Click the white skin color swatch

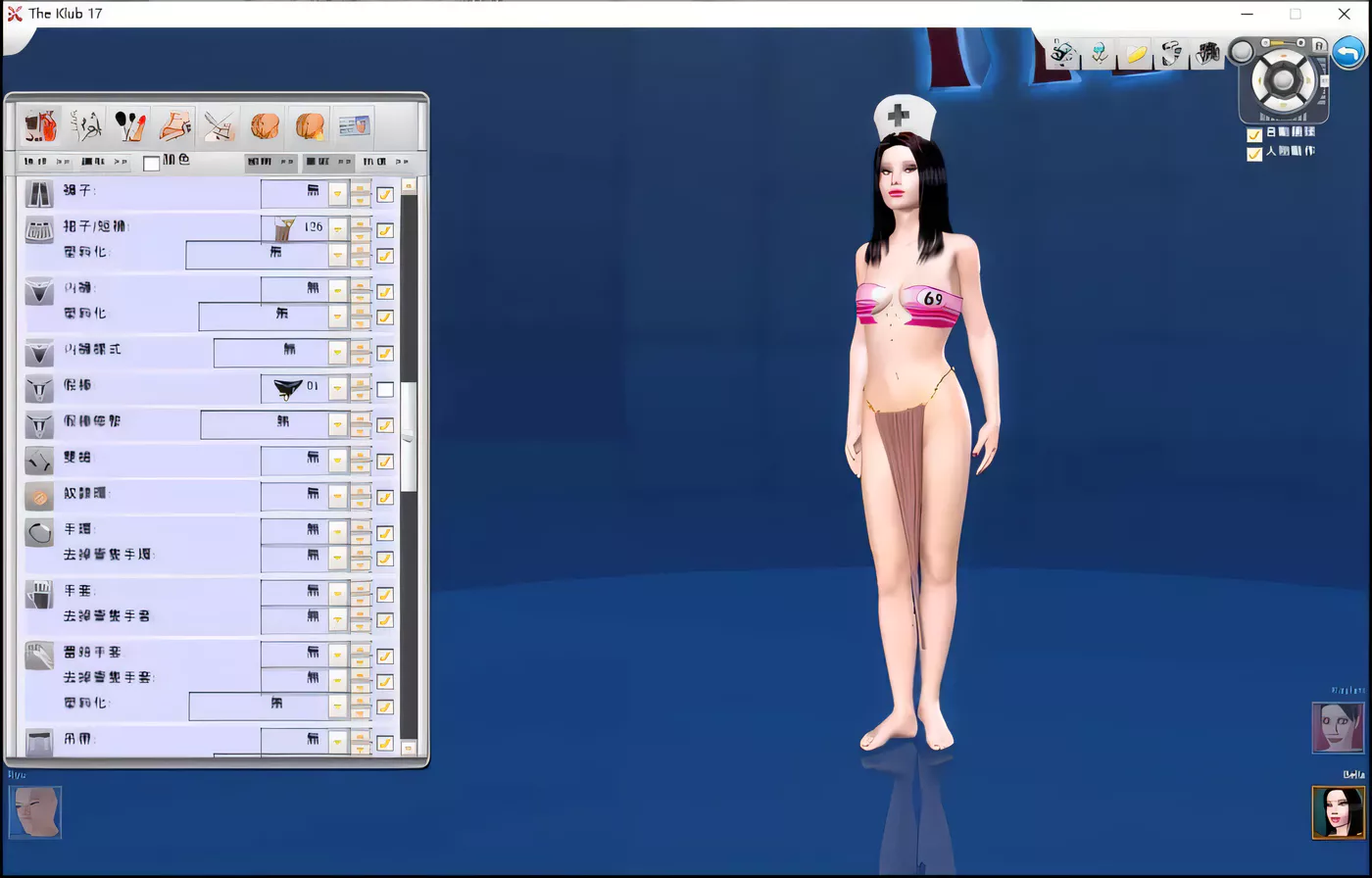click(151, 163)
